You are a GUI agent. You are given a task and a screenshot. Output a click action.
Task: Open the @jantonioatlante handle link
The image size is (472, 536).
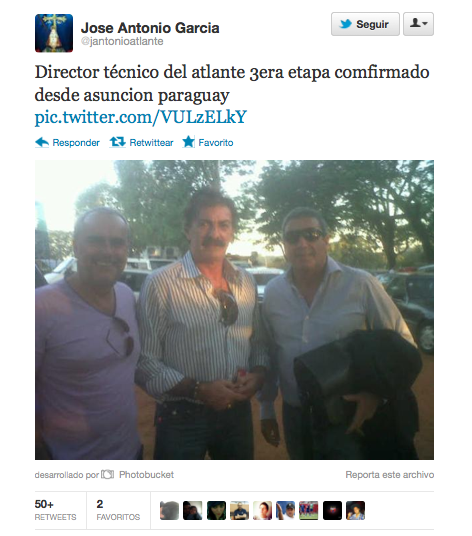pos(122,41)
